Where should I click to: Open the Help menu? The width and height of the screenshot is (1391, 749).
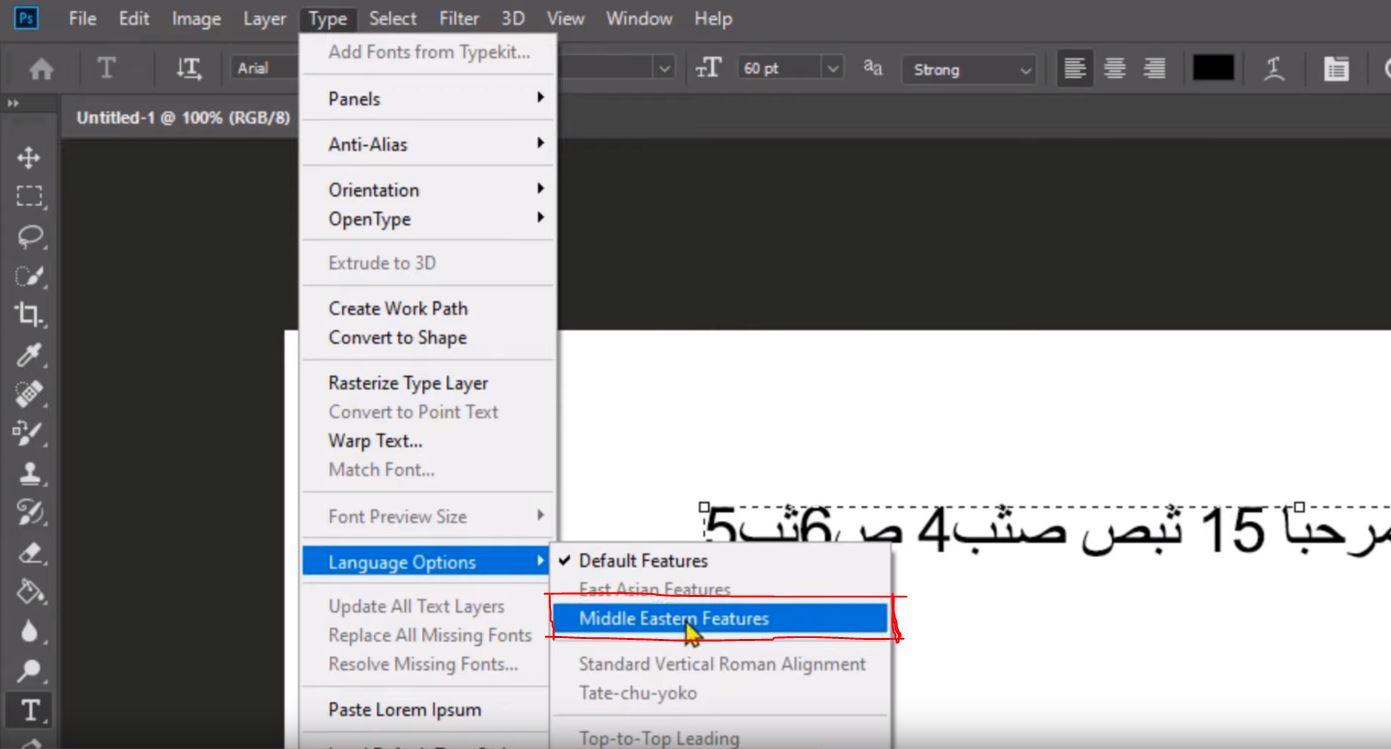[713, 18]
